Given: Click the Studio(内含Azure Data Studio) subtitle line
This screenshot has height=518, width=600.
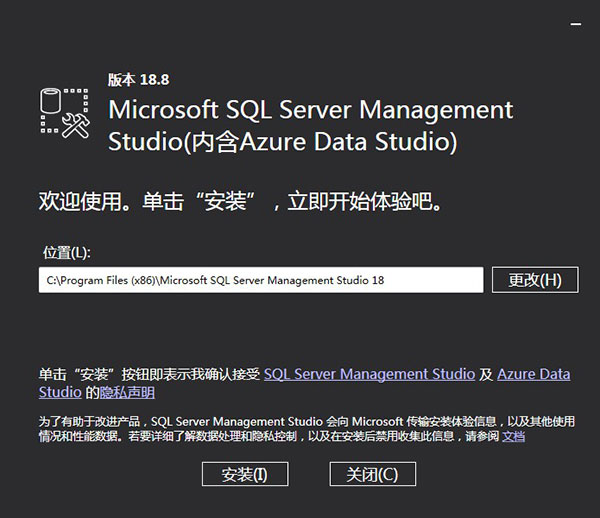Looking at the screenshot, I should coord(282,141).
